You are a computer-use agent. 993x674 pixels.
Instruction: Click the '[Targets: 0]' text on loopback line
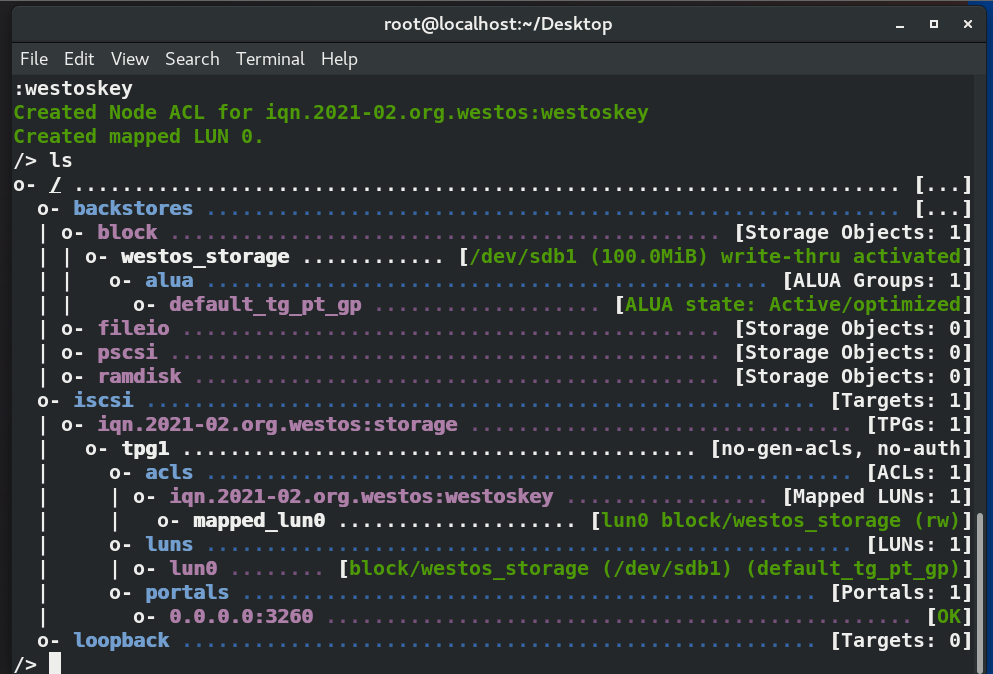point(901,640)
